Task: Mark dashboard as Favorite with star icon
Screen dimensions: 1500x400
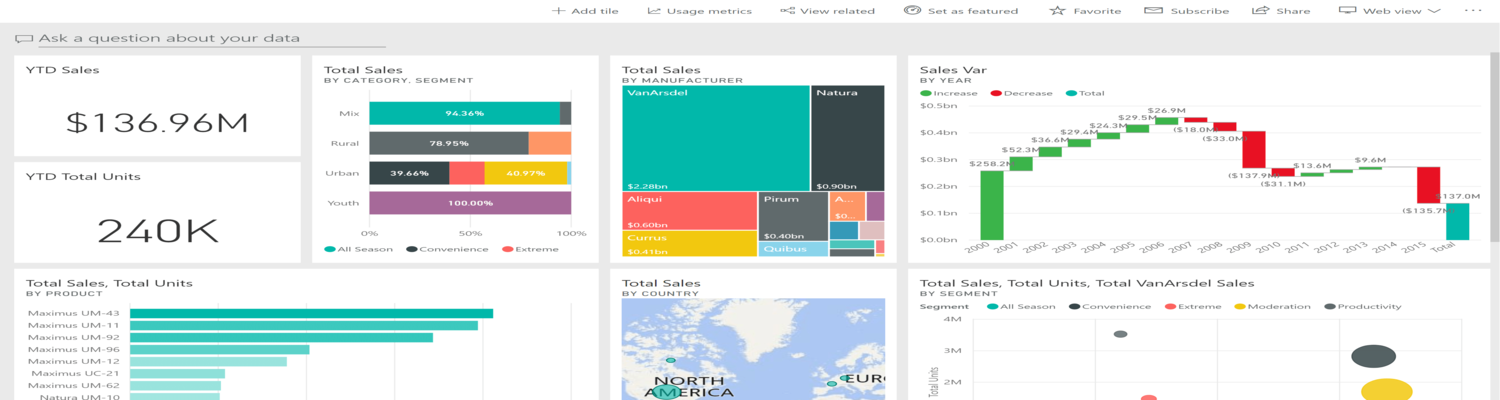Action: click(x=1057, y=11)
